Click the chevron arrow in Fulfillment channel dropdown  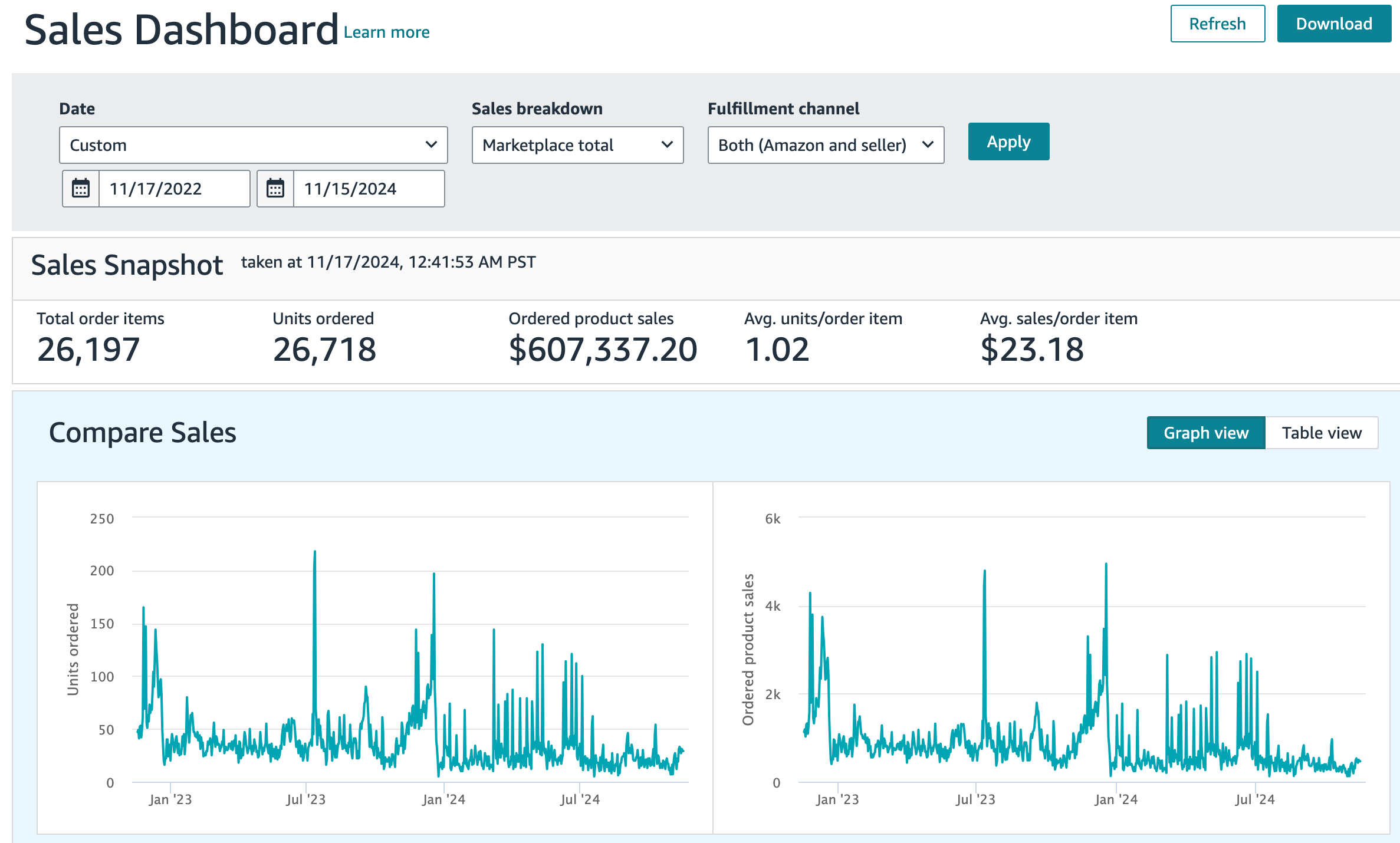point(928,144)
